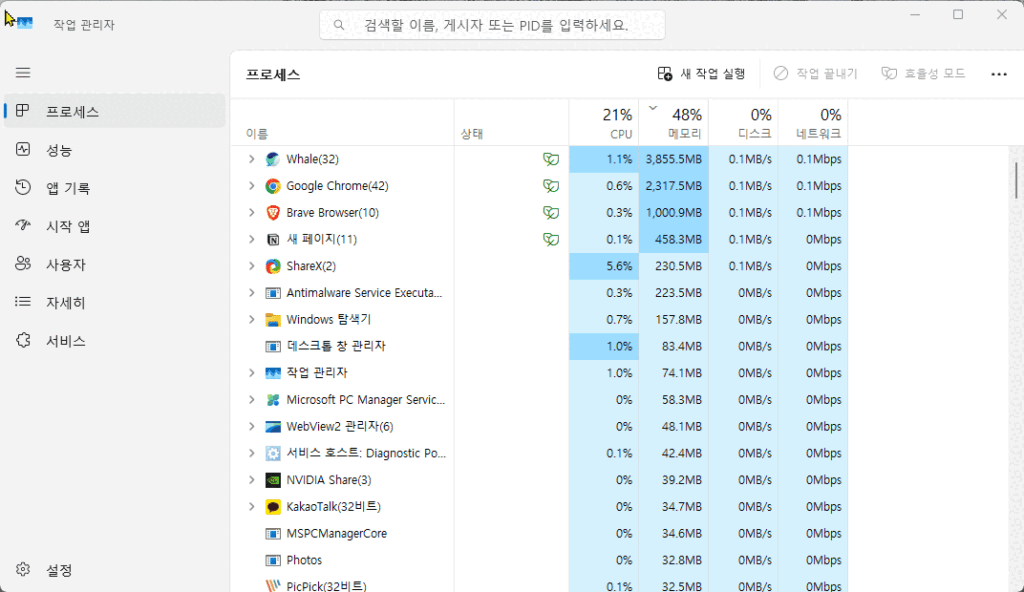This screenshot has width=1024, height=592.
Task: Click the Windows 탐색기 folder icon
Action: tap(273, 320)
